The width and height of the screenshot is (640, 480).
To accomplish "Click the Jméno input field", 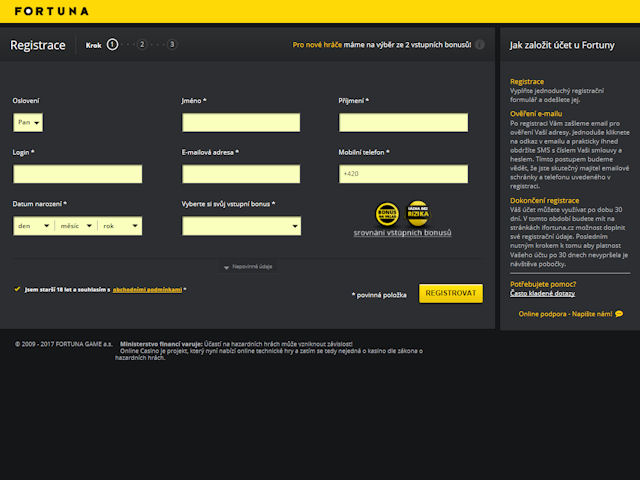I will click(241, 122).
